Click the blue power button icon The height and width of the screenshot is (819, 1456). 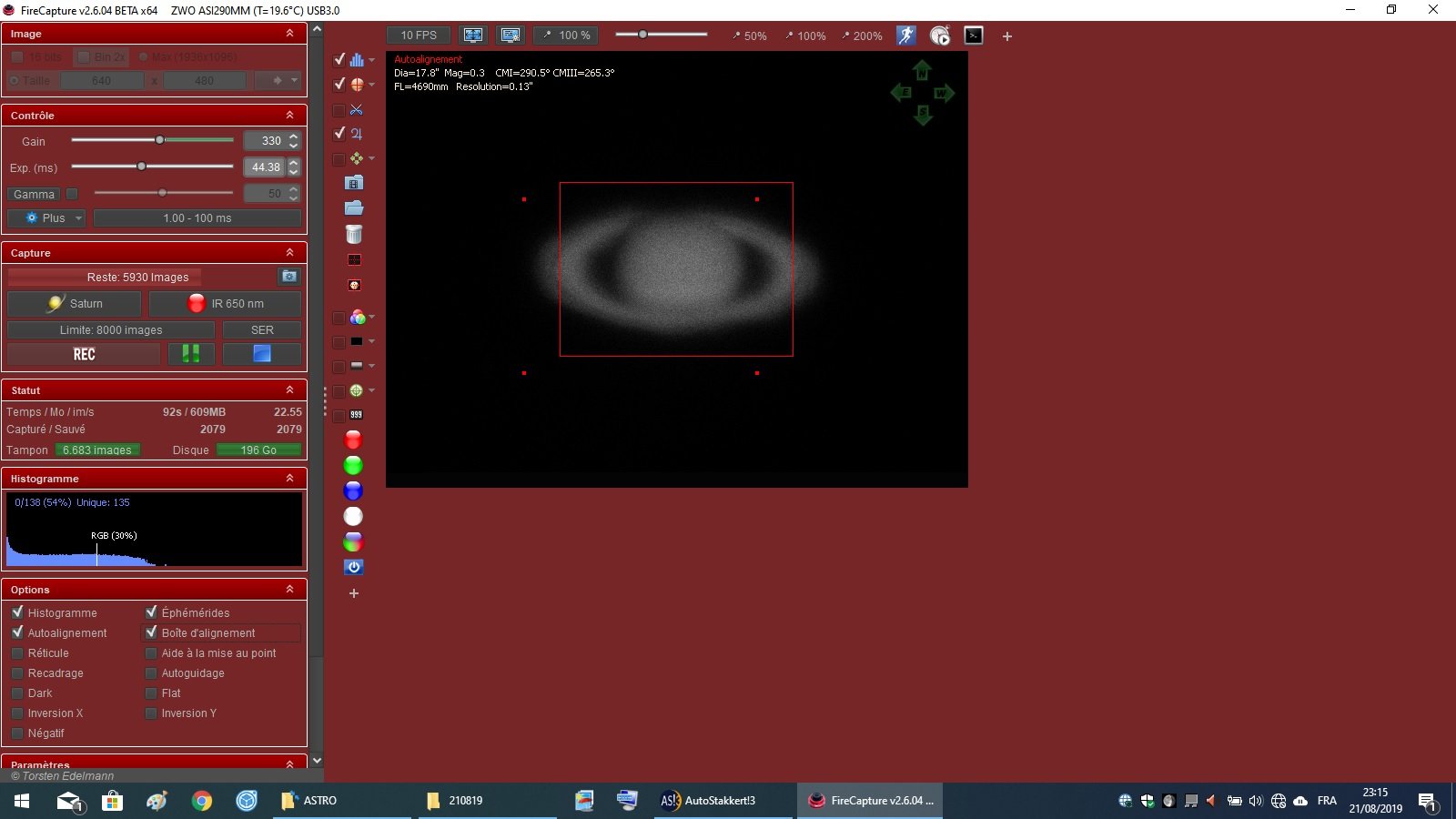click(x=354, y=567)
